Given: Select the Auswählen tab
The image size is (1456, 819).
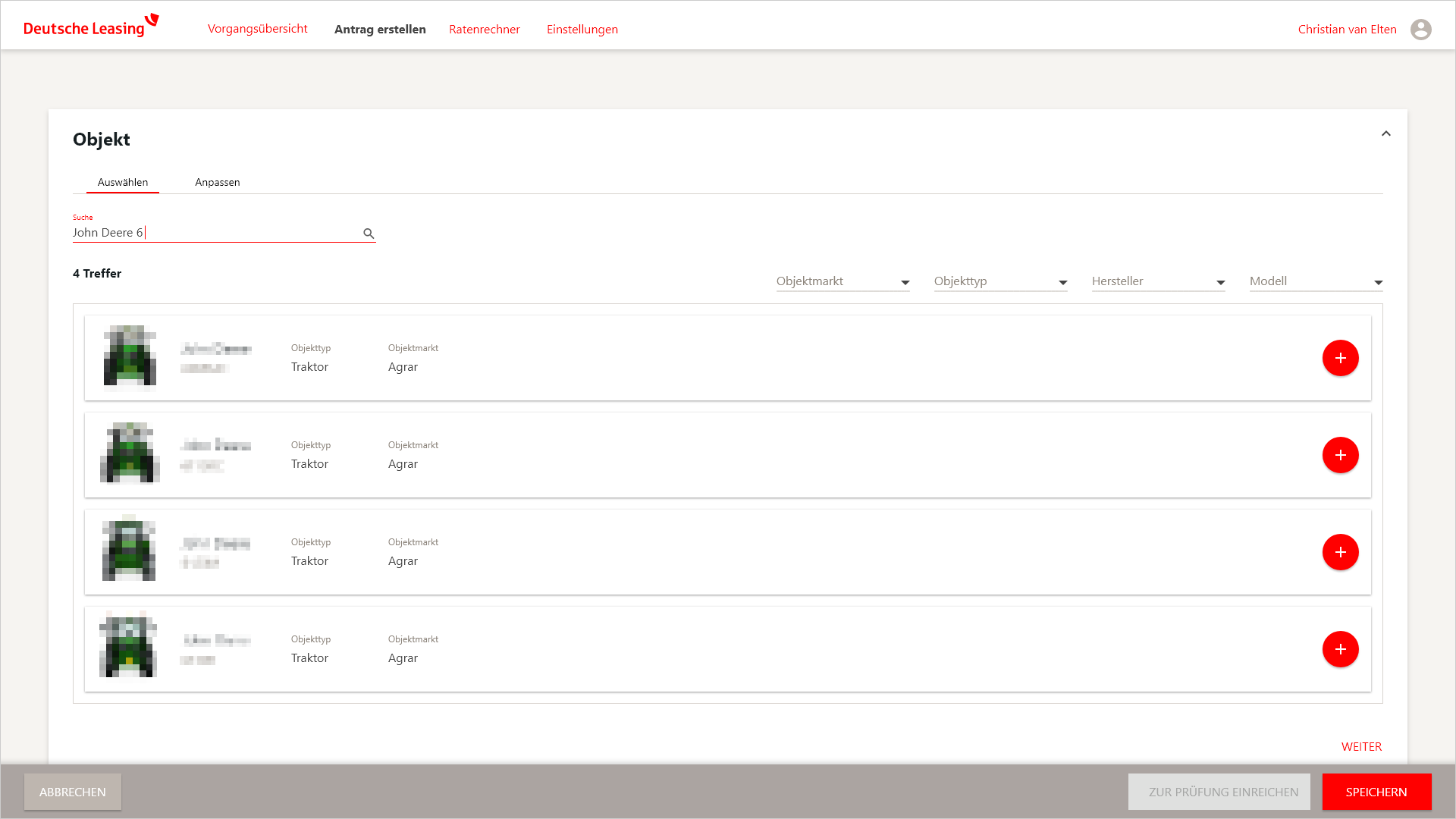Looking at the screenshot, I should (x=123, y=182).
